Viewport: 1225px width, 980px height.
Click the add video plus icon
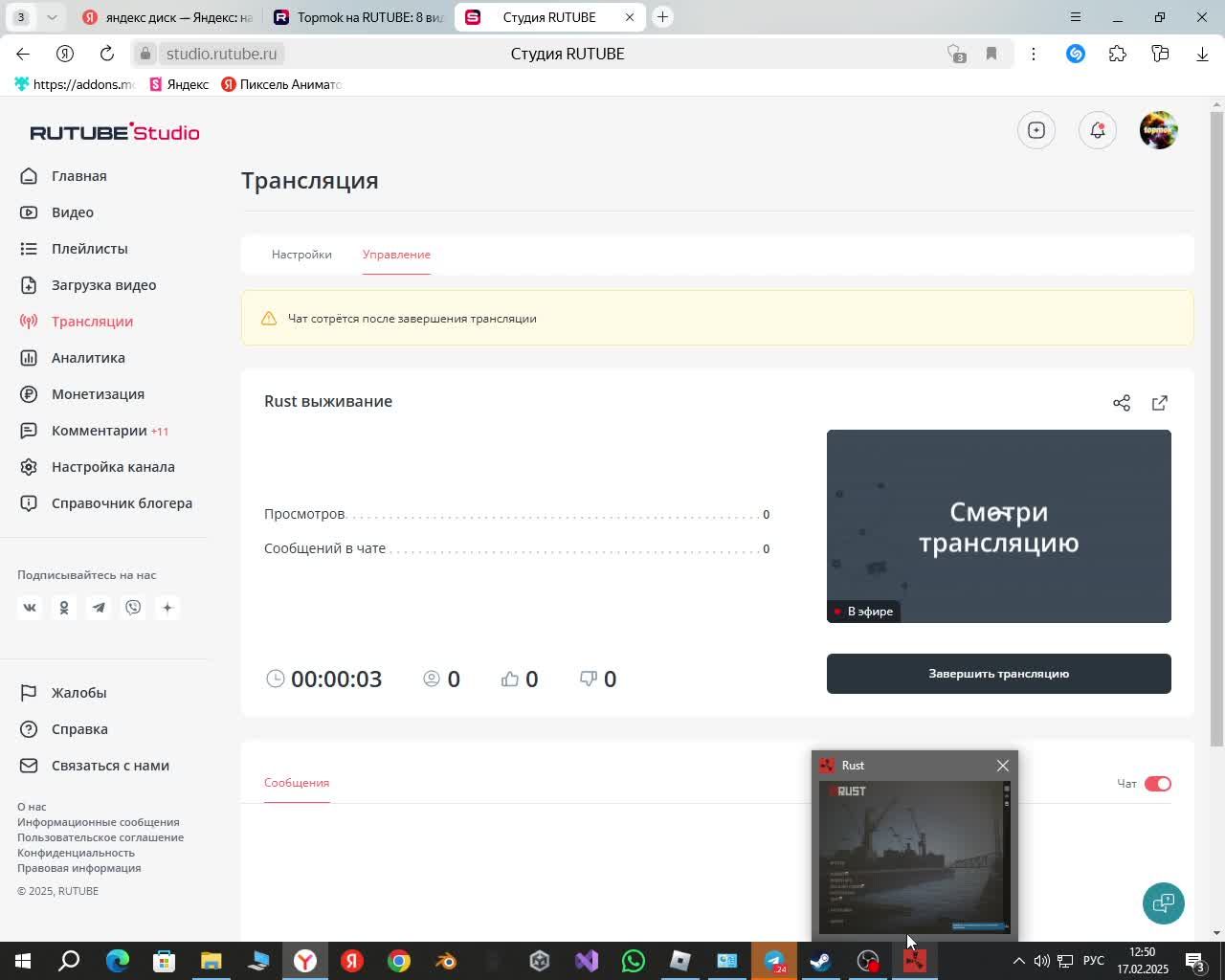pos(1036,130)
